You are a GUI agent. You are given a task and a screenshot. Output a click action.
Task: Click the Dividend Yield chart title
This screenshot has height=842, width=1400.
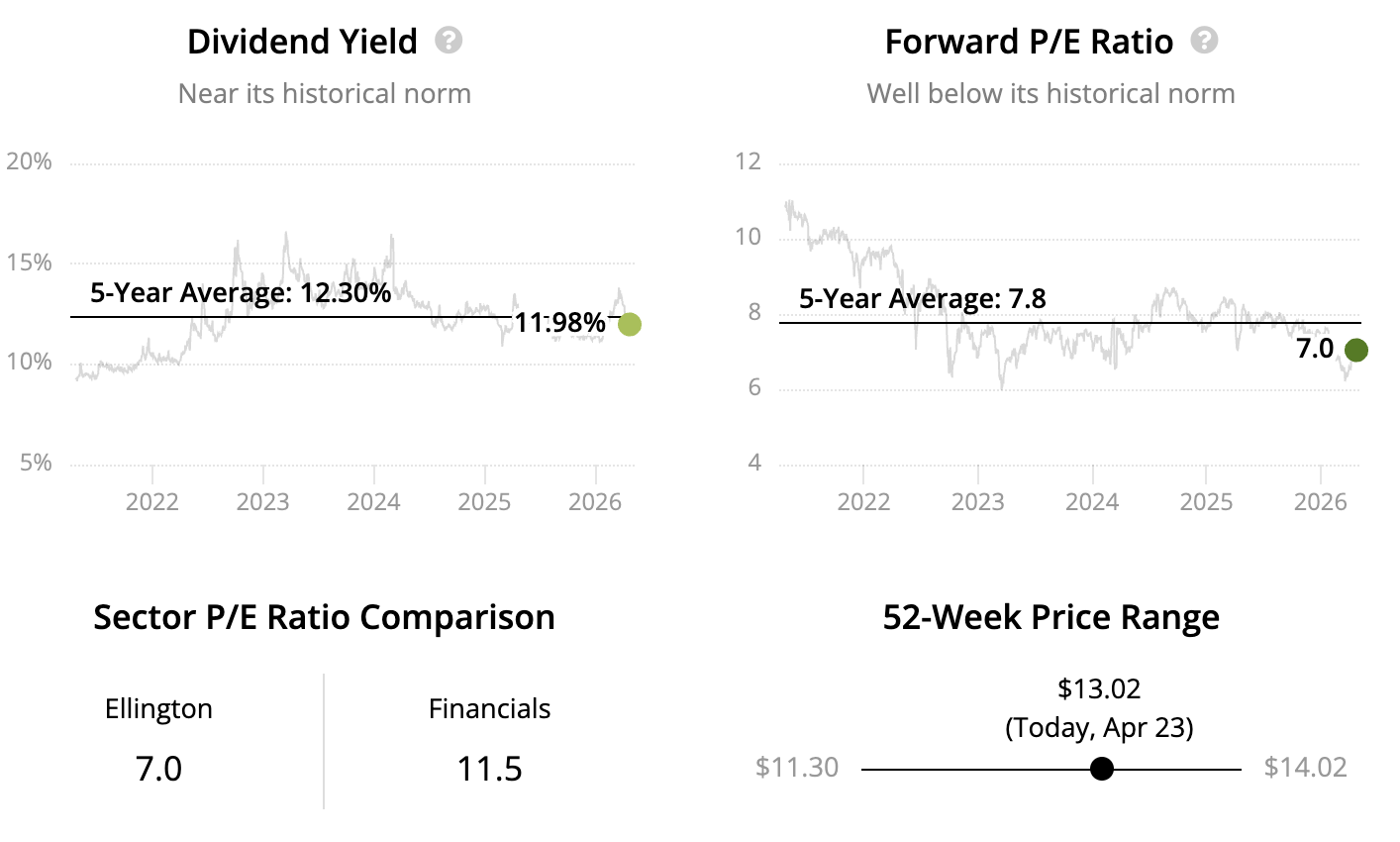tap(302, 42)
